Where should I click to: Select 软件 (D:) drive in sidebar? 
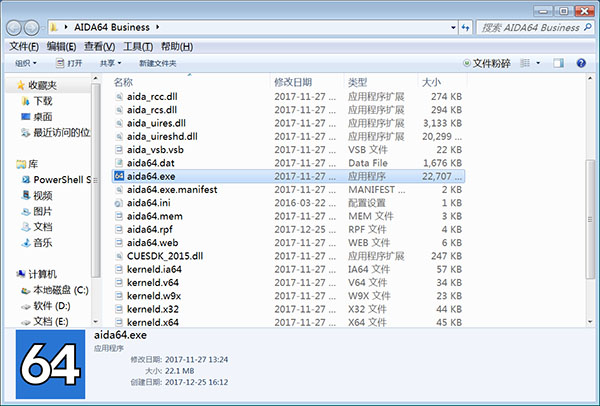(x=46, y=306)
